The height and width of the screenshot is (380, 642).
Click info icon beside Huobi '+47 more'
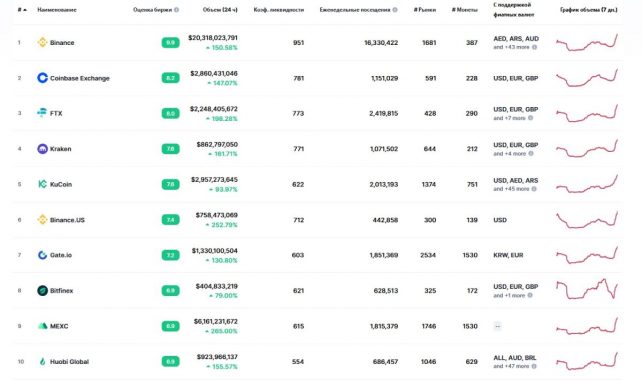[x=534, y=366]
